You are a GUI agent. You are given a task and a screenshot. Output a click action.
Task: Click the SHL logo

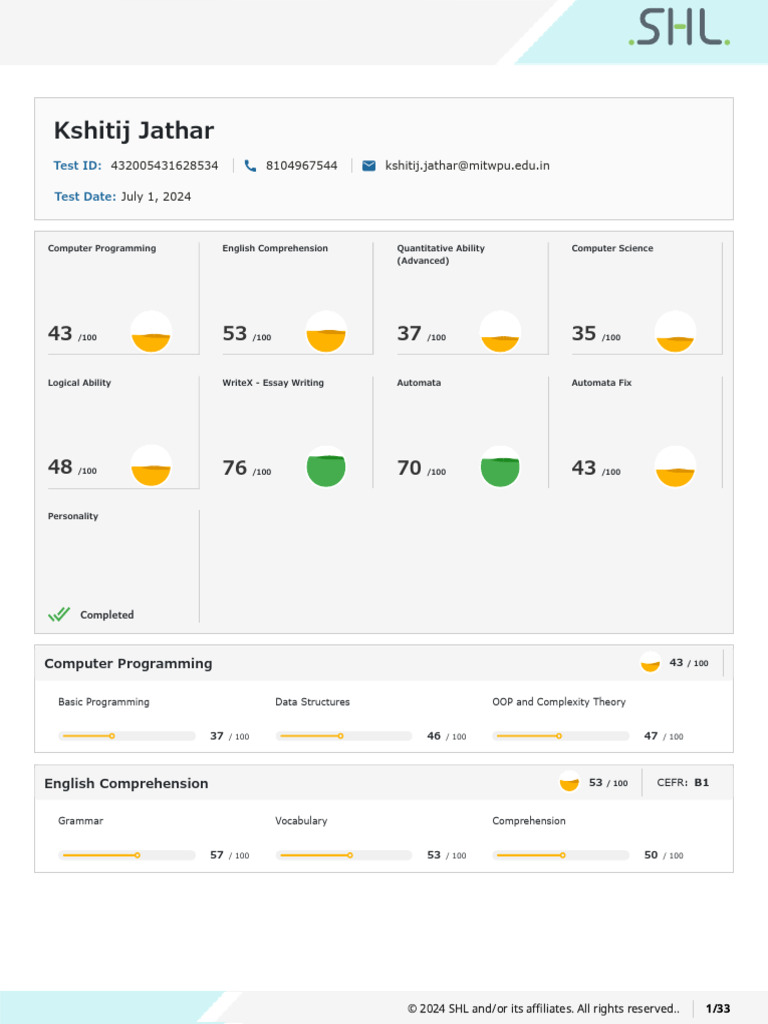pyautogui.click(x=679, y=30)
